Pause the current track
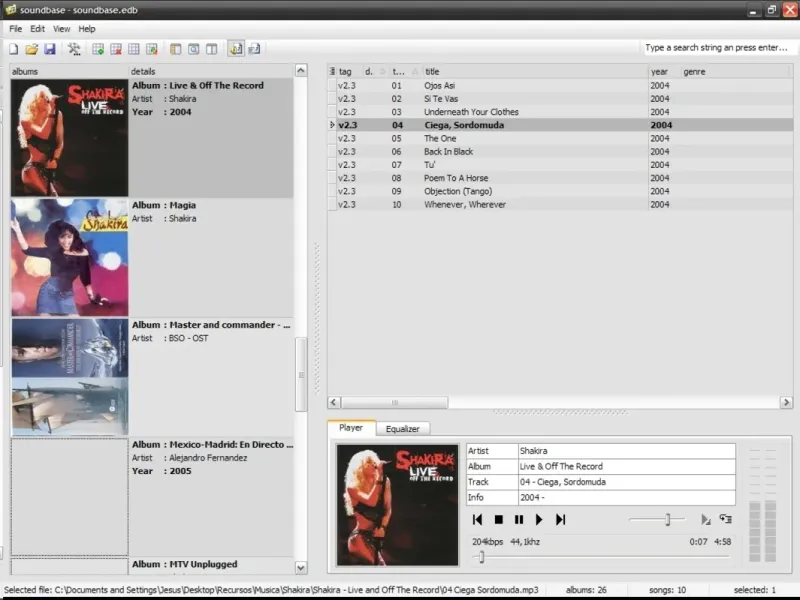Screen dimensions: 800x600 pyautogui.click(x=518, y=519)
